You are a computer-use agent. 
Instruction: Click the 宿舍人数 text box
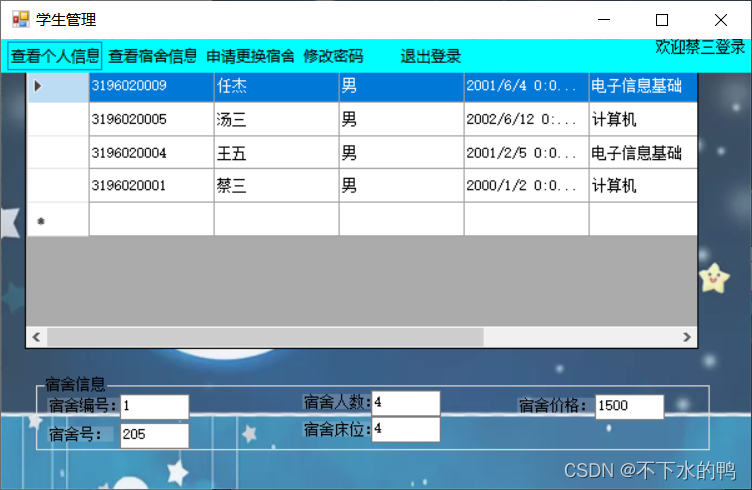pos(405,402)
